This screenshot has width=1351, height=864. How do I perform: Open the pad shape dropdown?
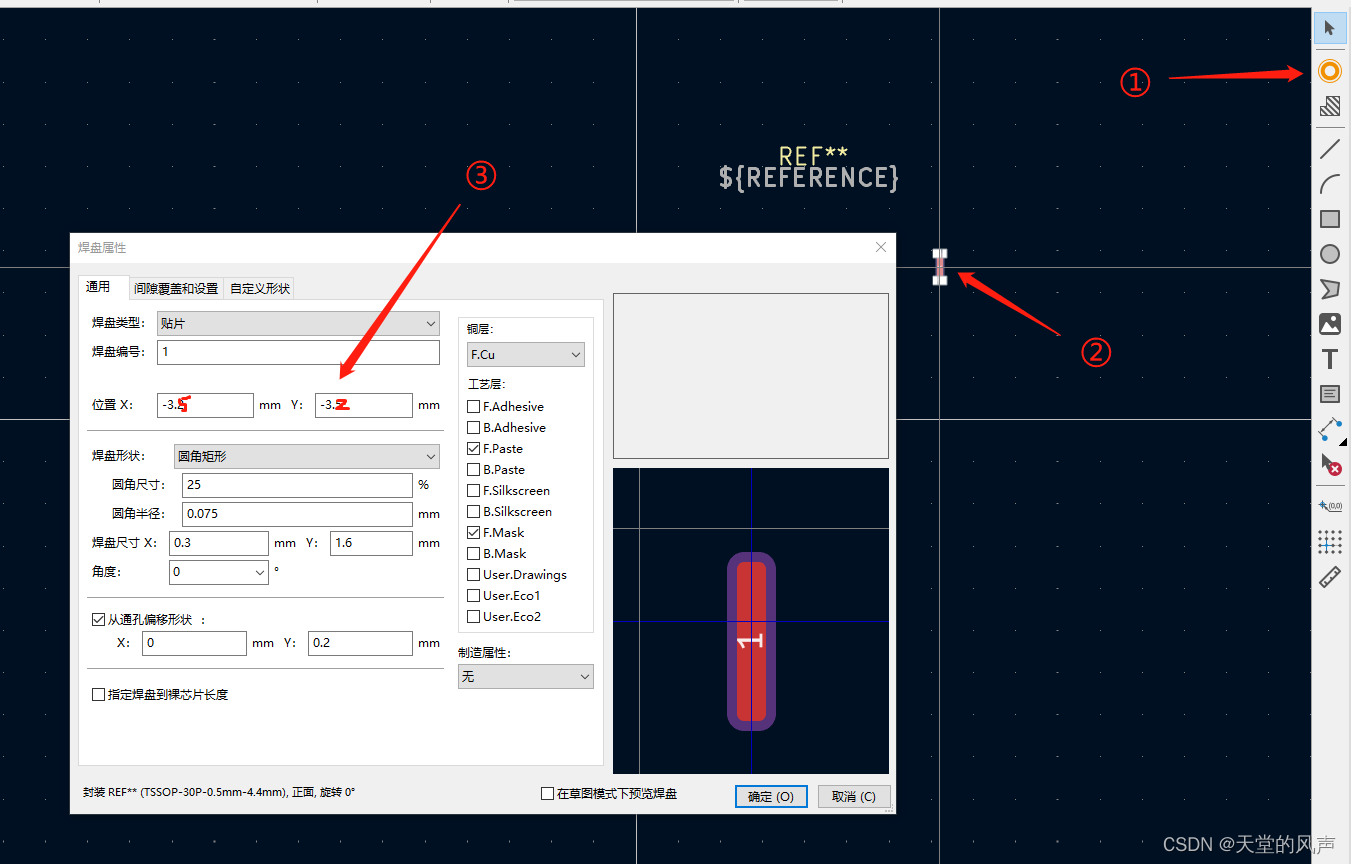(307, 456)
